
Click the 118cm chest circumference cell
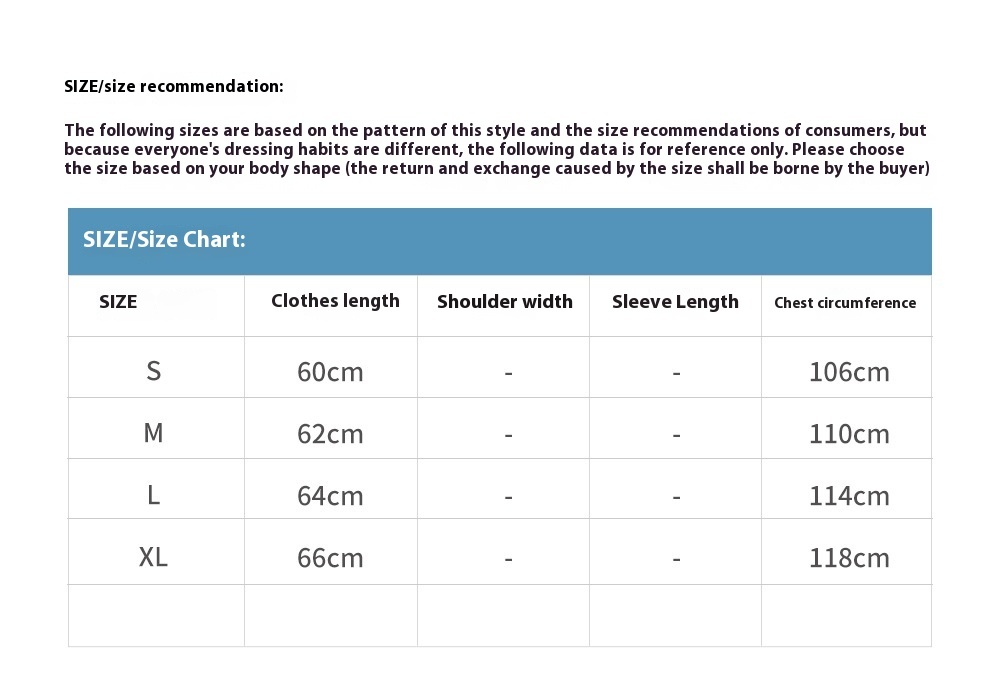coord(849,558)
